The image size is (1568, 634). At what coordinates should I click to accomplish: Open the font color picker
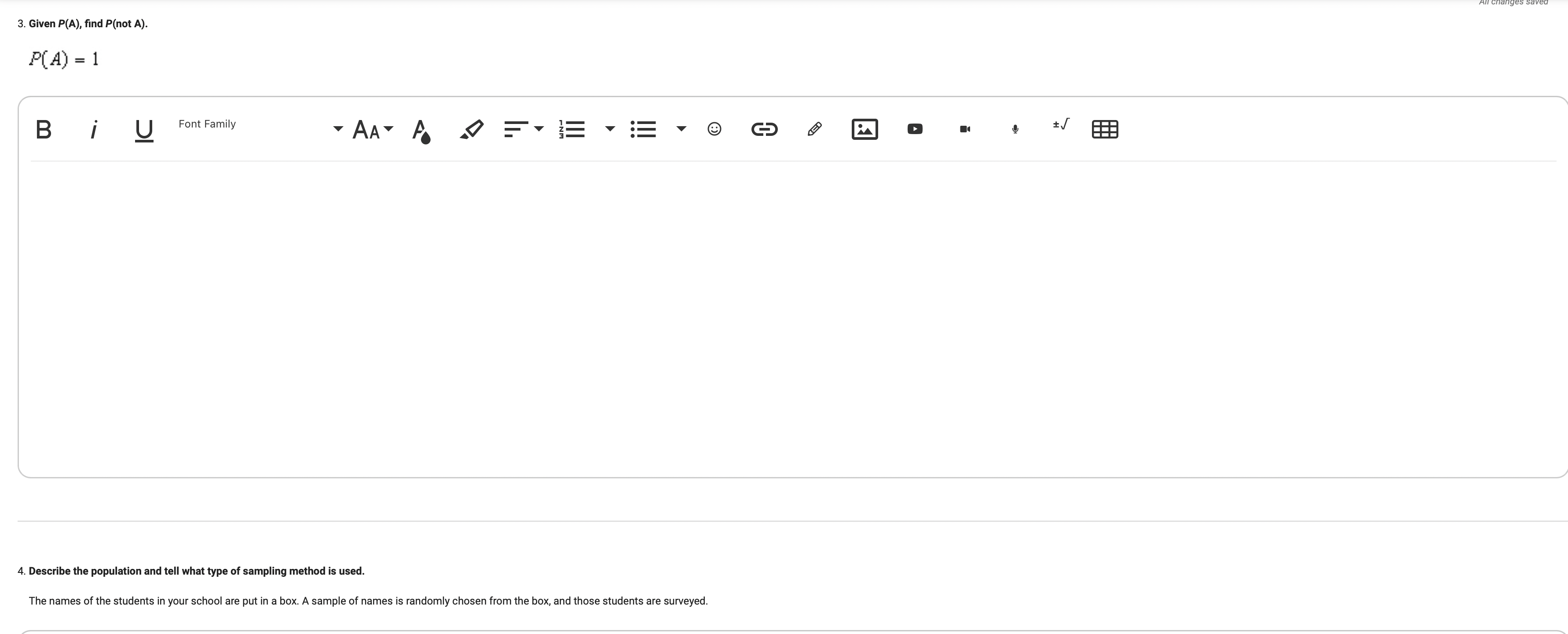tap(422, 130)
